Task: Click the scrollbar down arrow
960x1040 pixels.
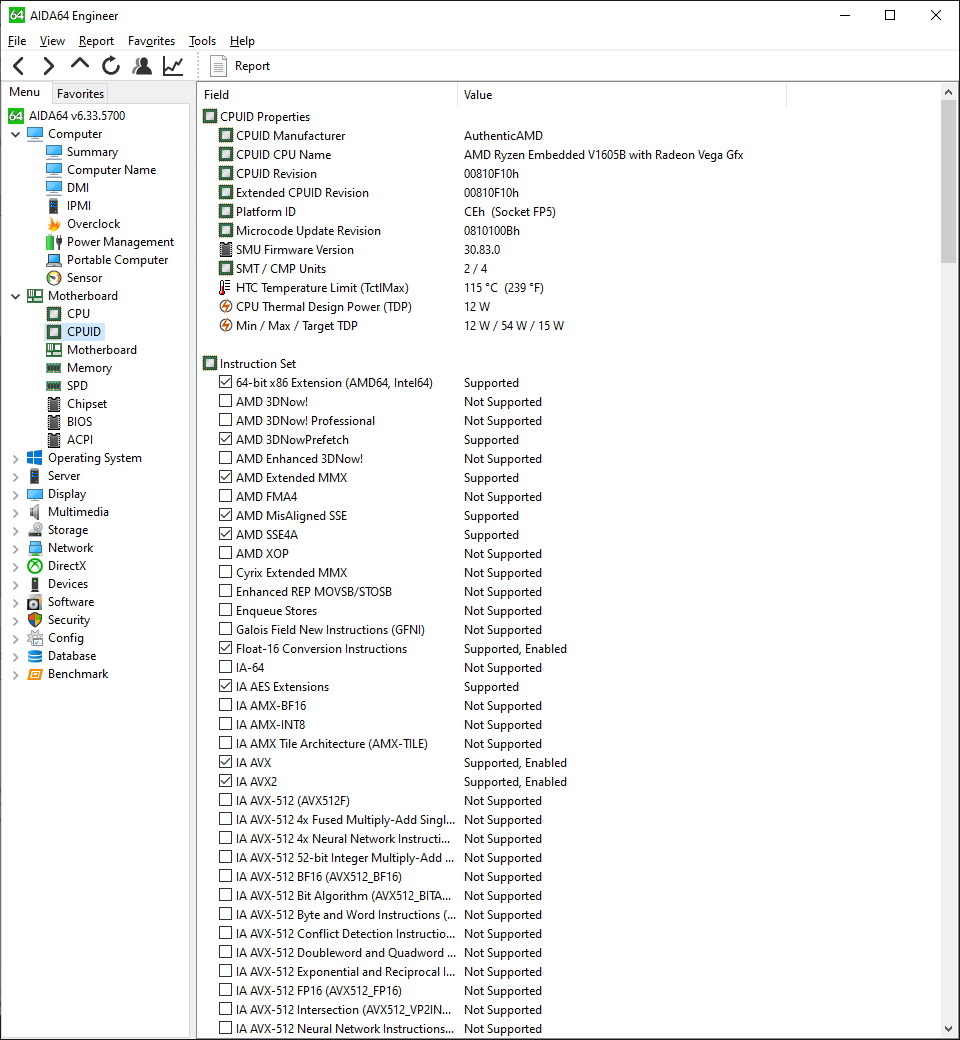Action: coord(949,1029)
